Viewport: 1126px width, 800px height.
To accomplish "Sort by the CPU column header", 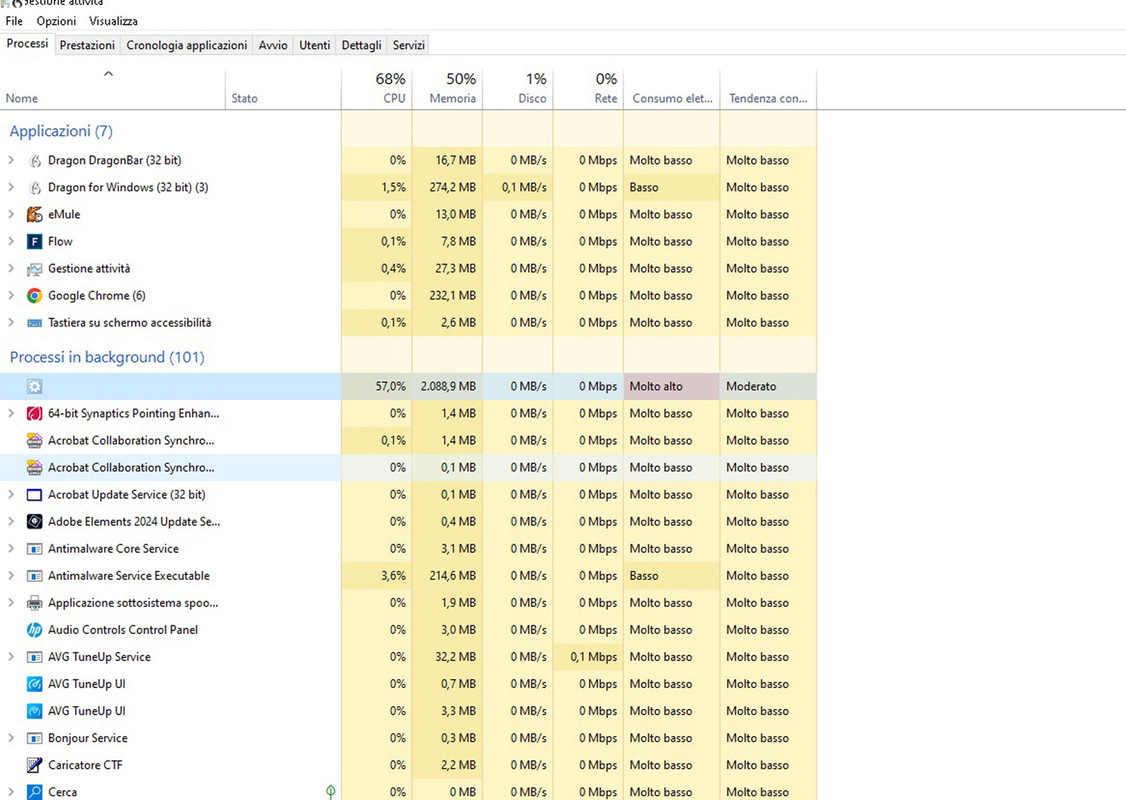I will (x=376, y=89).
